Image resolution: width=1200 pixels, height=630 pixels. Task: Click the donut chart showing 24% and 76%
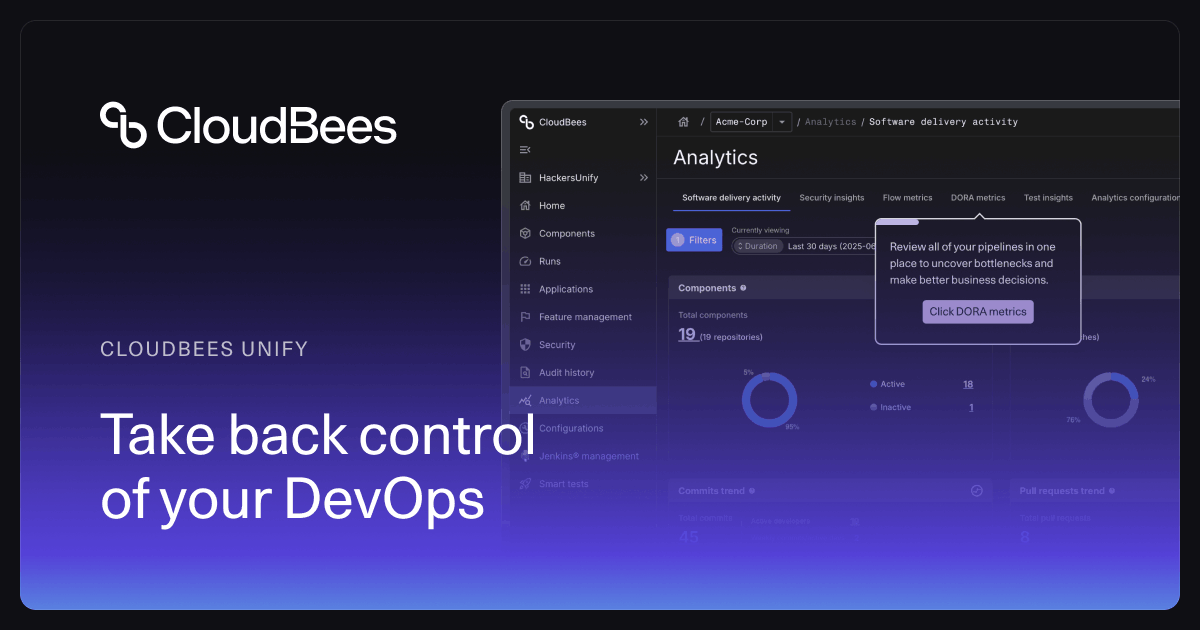pyautogui.click(x=1111, y=400)
